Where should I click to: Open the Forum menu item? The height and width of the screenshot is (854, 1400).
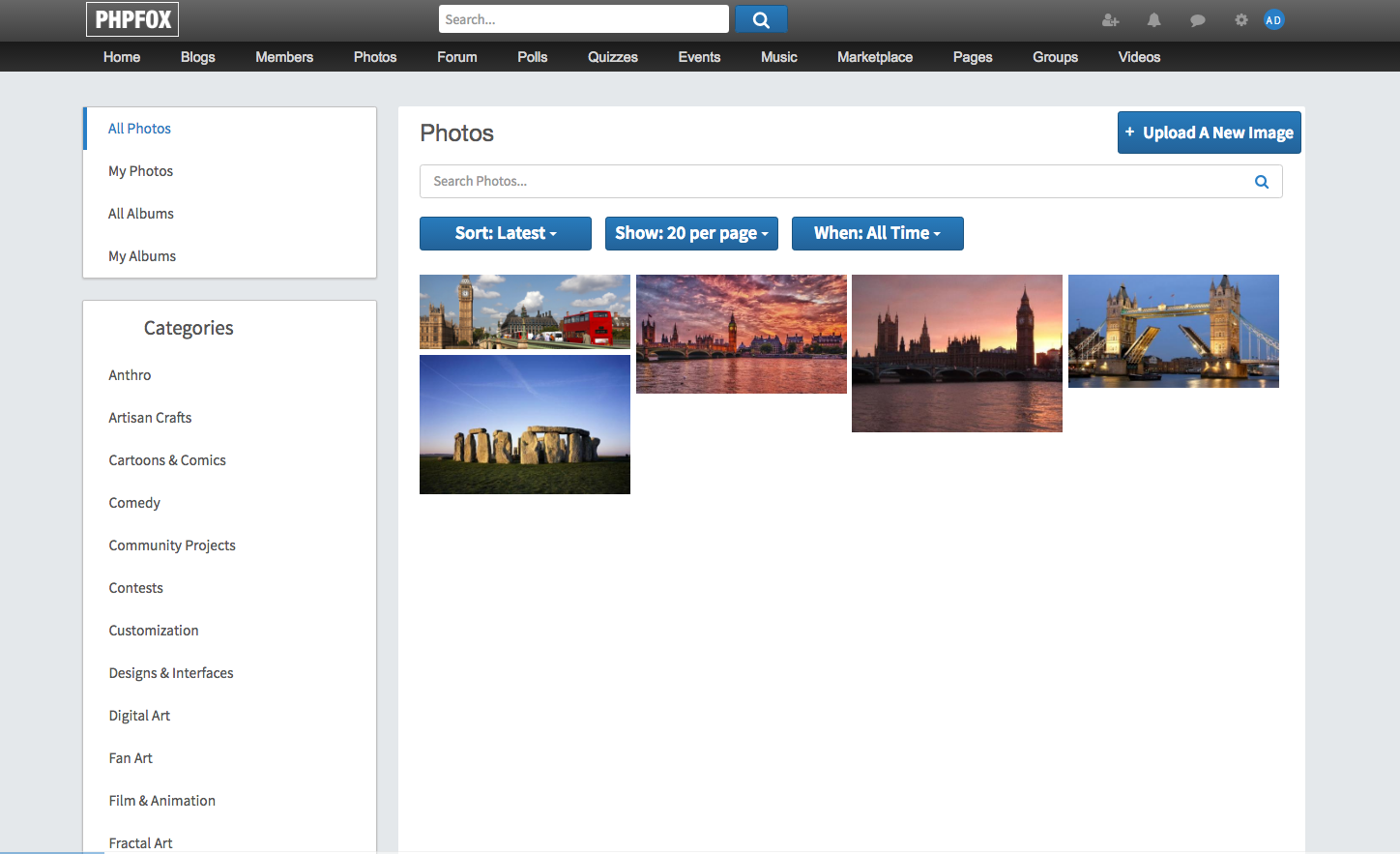point(457,57)
